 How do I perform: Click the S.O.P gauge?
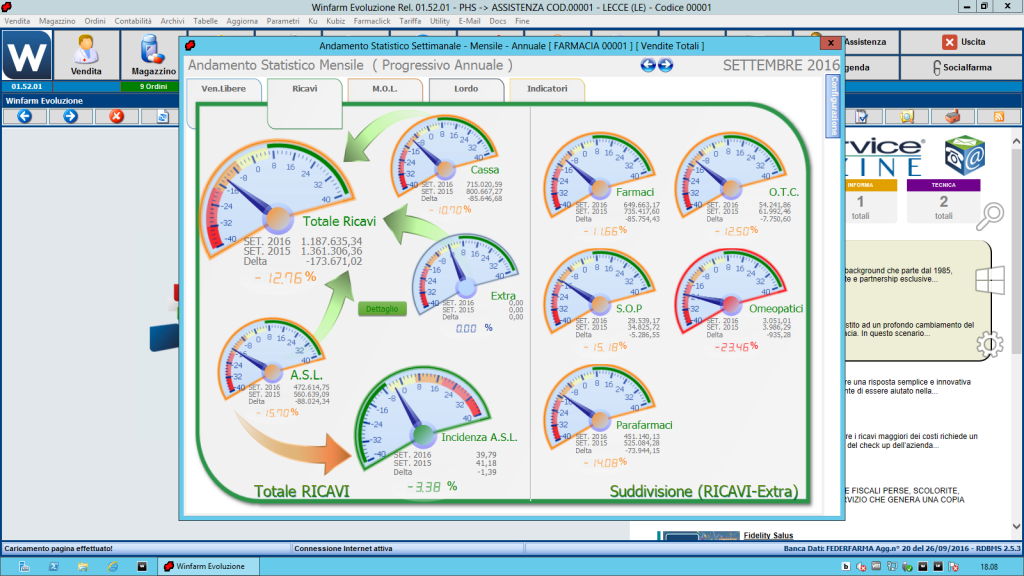click(599, 291)
